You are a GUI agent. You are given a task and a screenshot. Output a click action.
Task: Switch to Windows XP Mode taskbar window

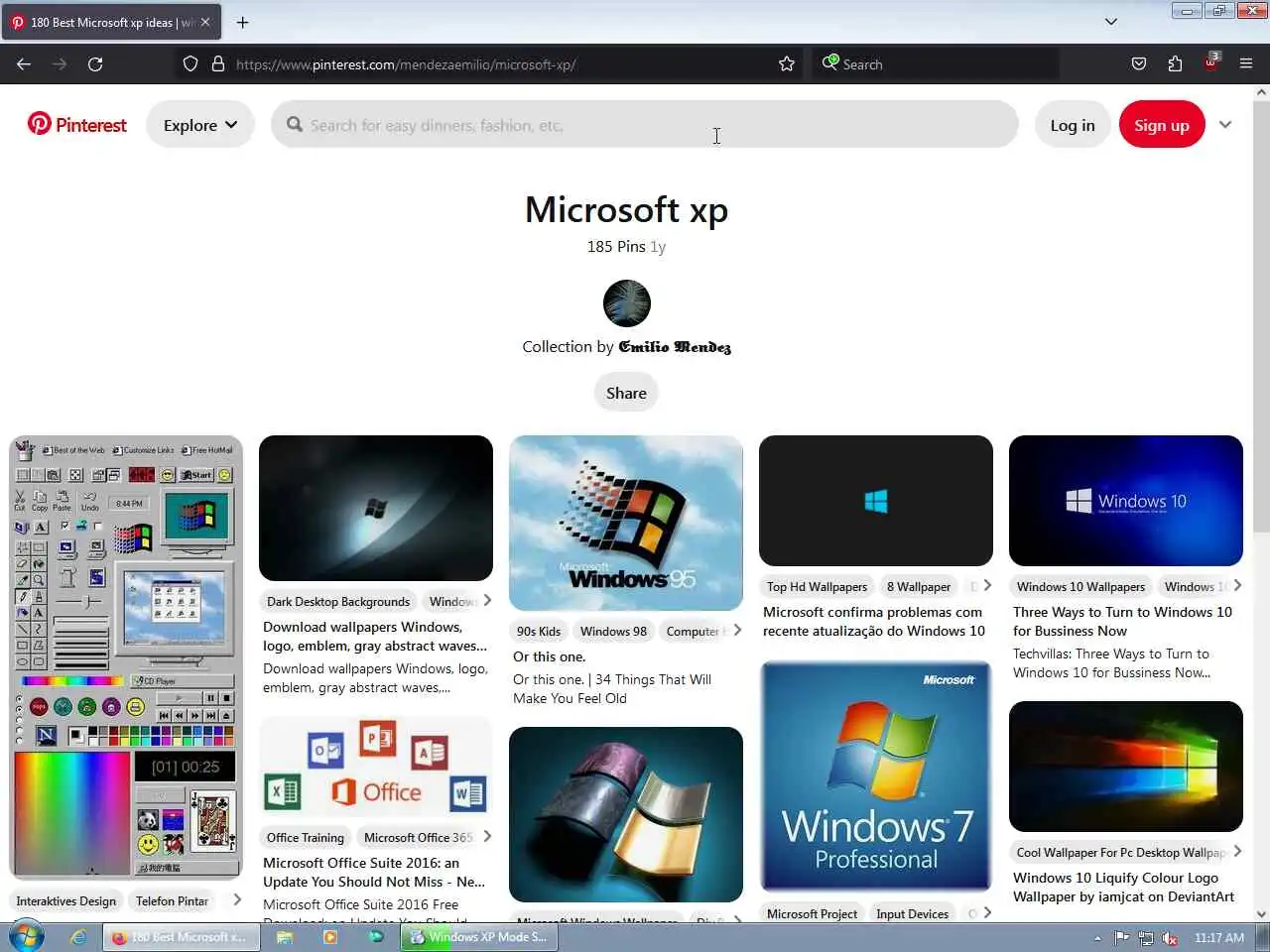point(478,937)
